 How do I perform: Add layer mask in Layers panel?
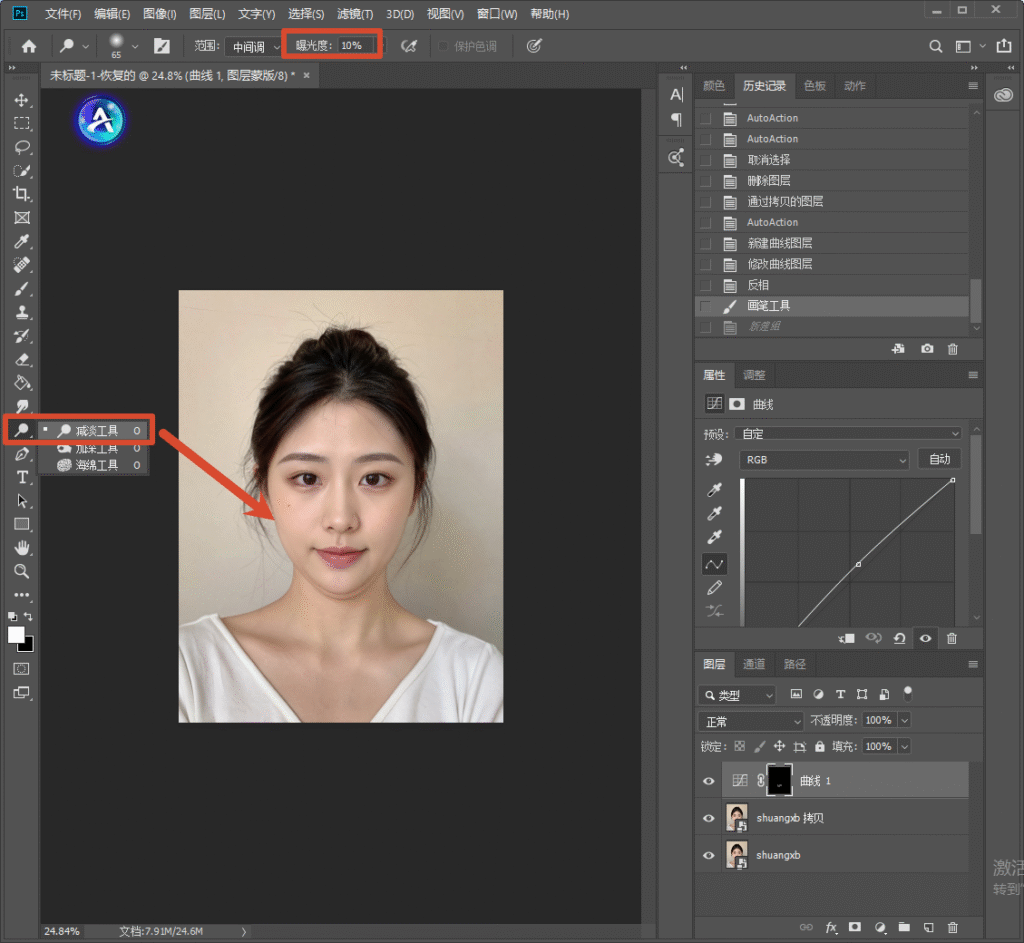pos(855,927)
